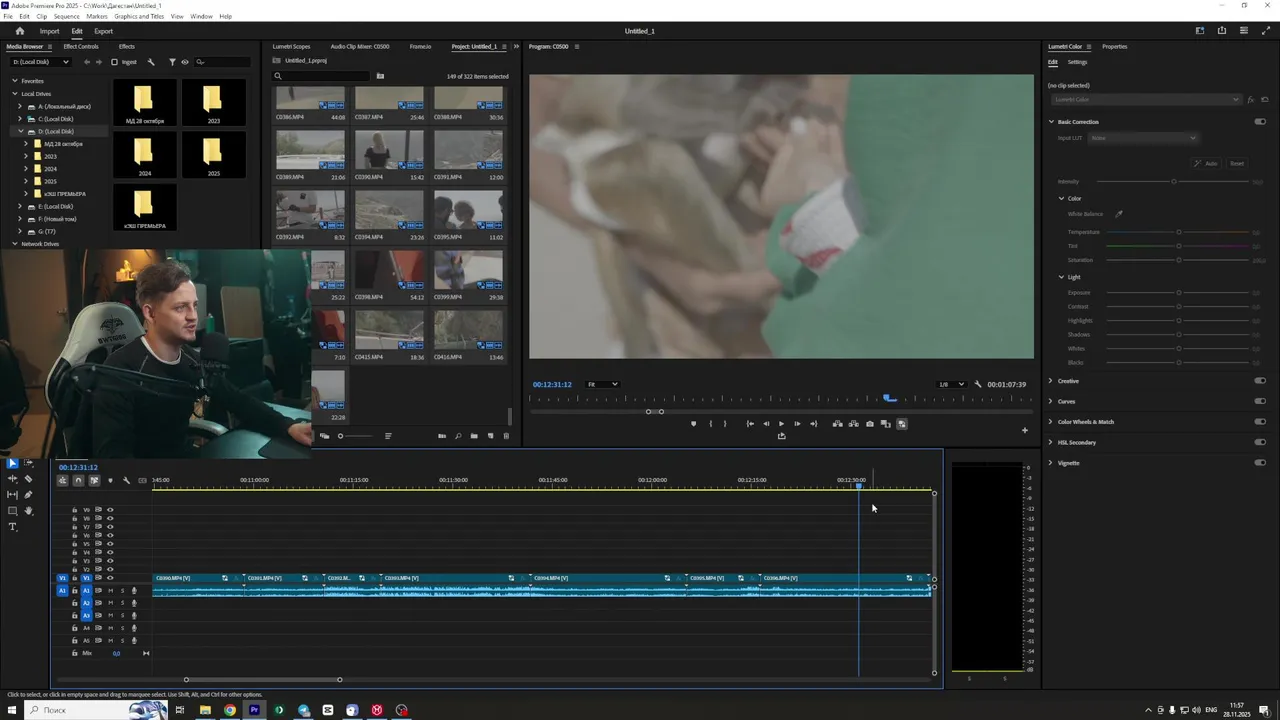
Task: Expand the HSL Secondary section
Action: [1050, 442]
